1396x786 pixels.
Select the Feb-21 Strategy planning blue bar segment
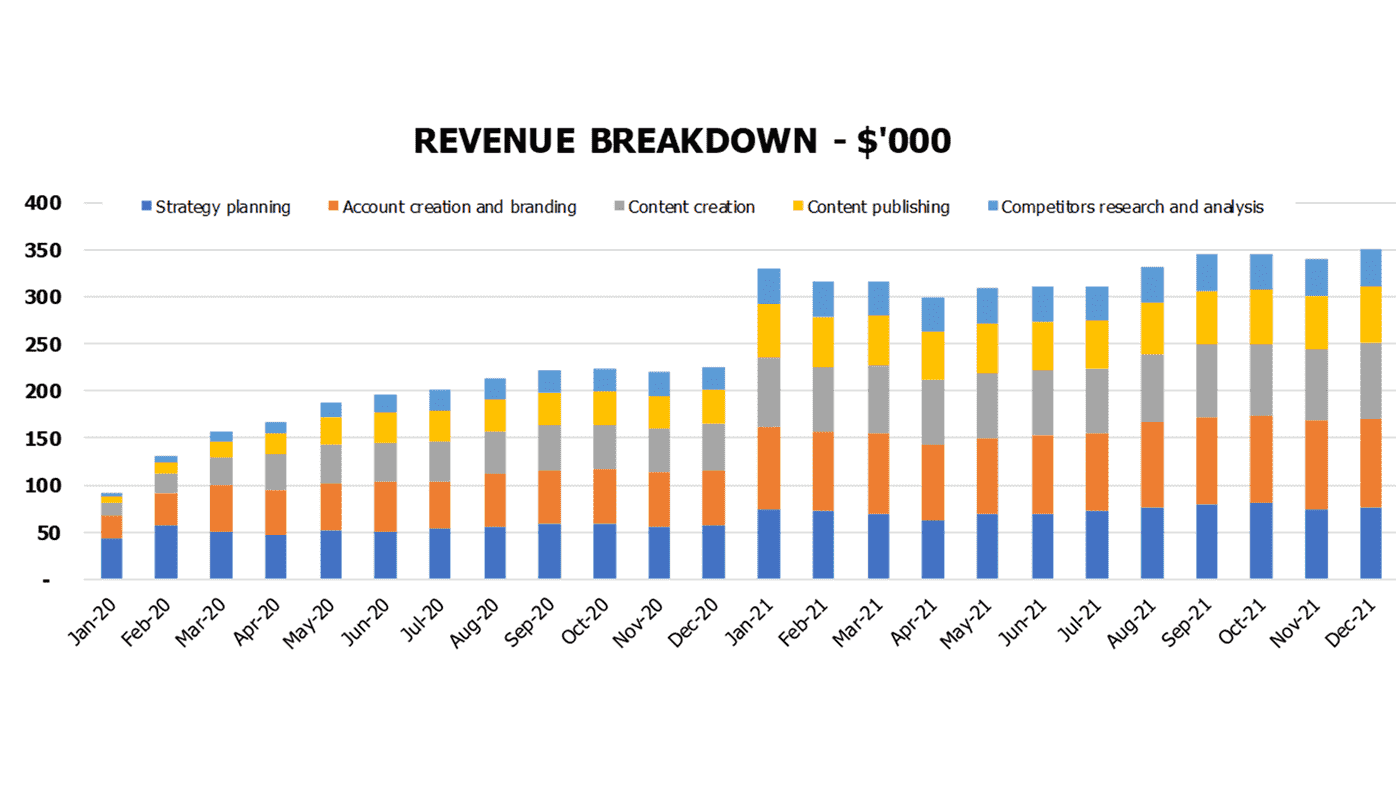823,545
